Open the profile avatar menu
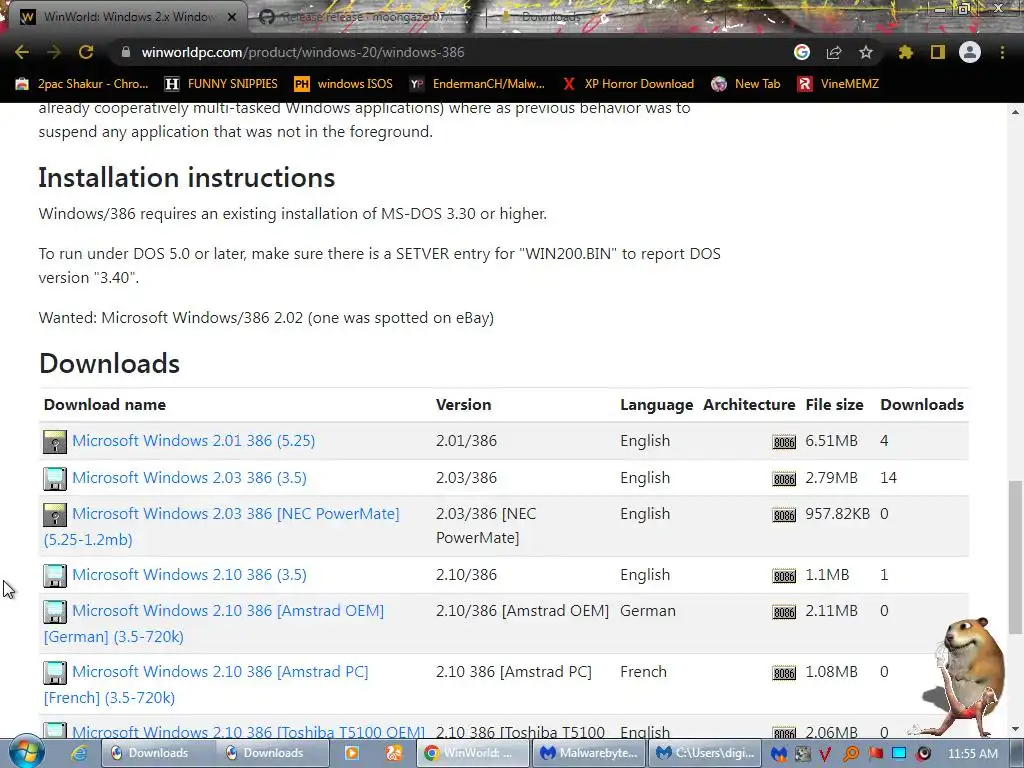Image resolution: width=1024 pixels, height=768 pixels. click(x=970, y=52)
